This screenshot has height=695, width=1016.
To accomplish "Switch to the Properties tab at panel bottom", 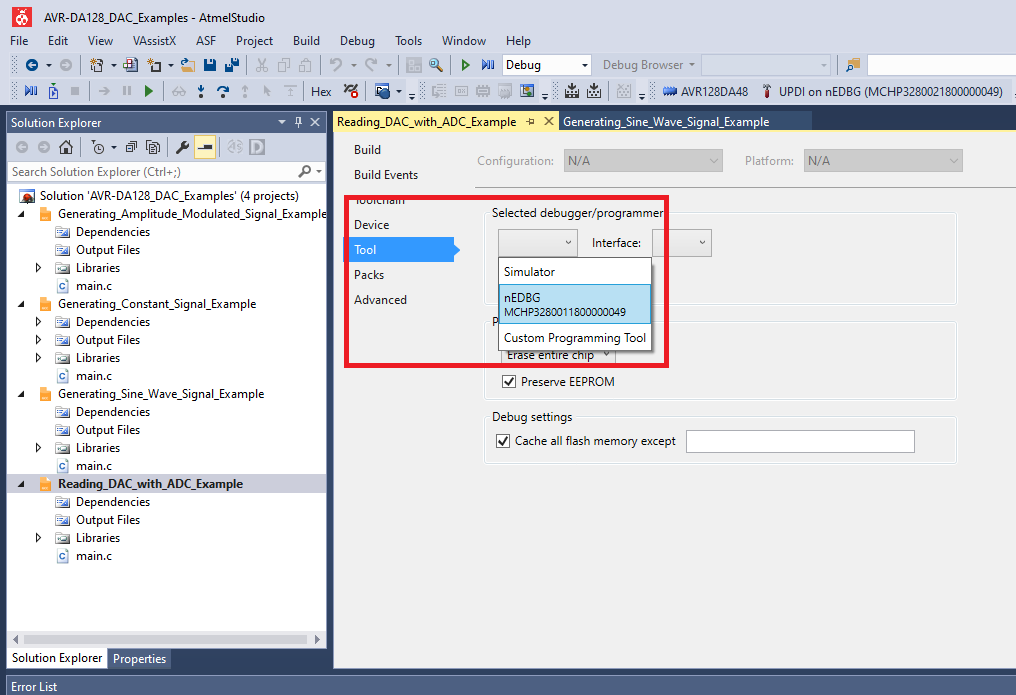I will 139,659.
